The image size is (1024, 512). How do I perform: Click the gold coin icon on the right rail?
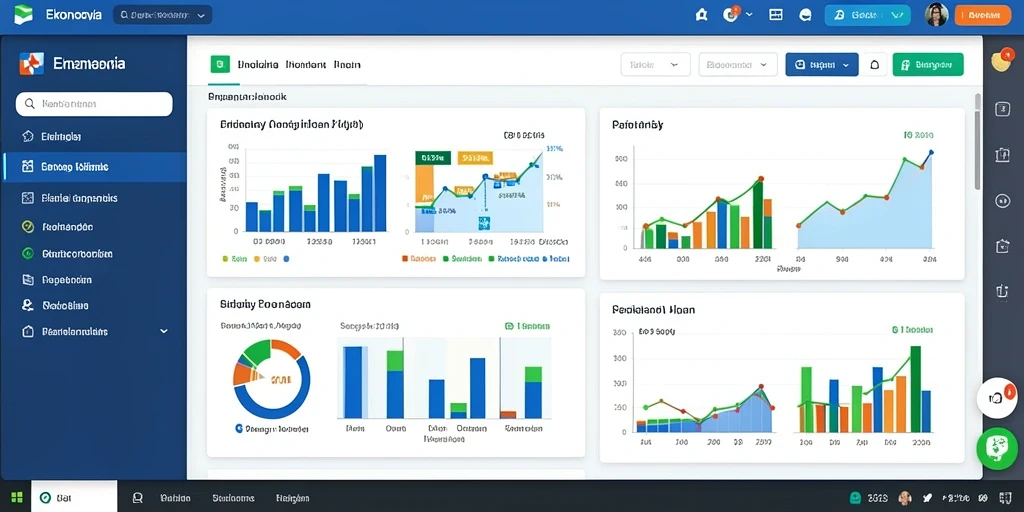click(x=1000, y=59)
